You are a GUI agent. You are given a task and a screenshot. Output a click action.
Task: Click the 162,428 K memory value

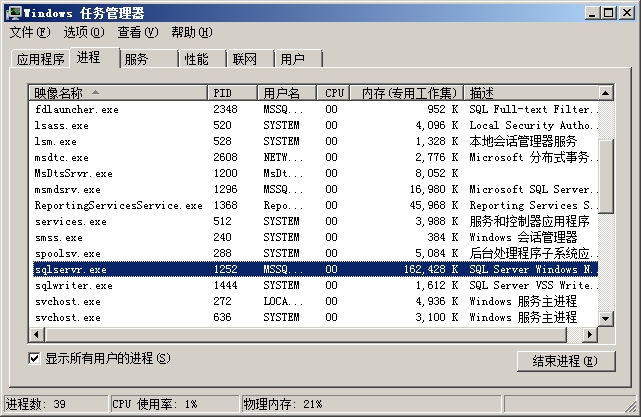pyautogui.click(x=431, y=269)
